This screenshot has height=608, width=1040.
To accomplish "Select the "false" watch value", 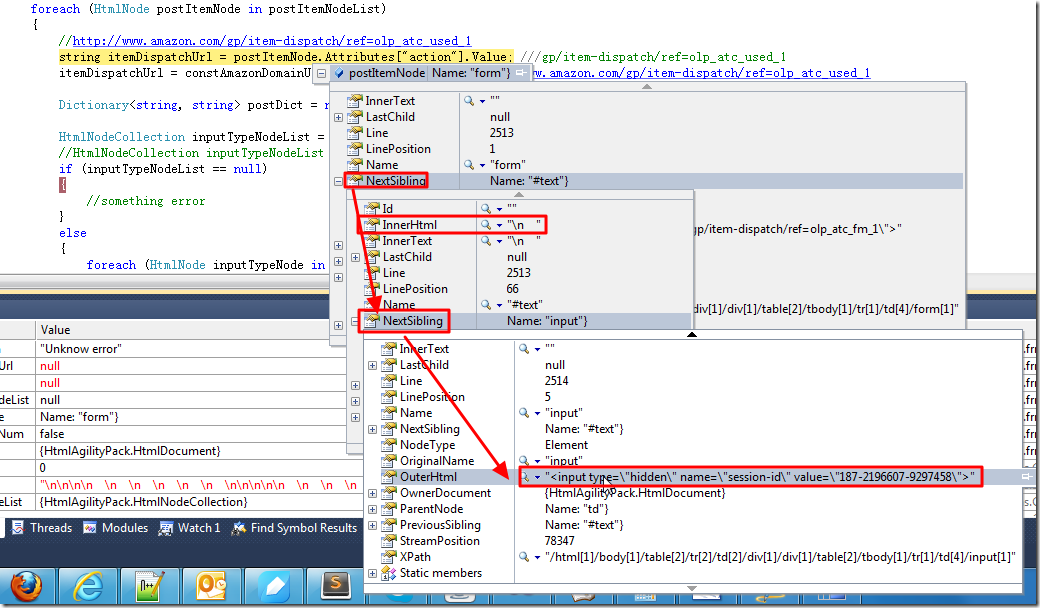I will (52, 434).
